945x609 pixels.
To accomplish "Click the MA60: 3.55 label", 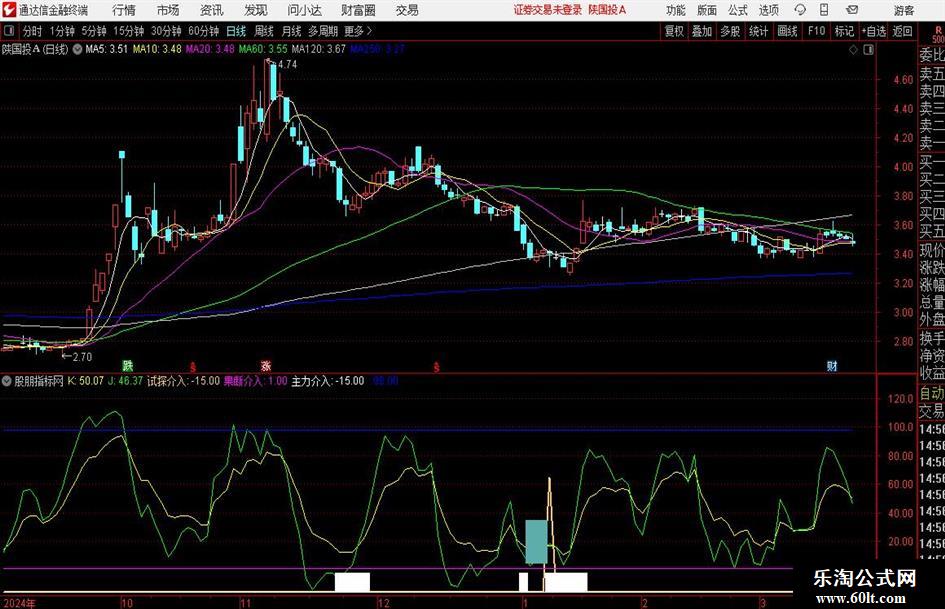I will 263,49.
